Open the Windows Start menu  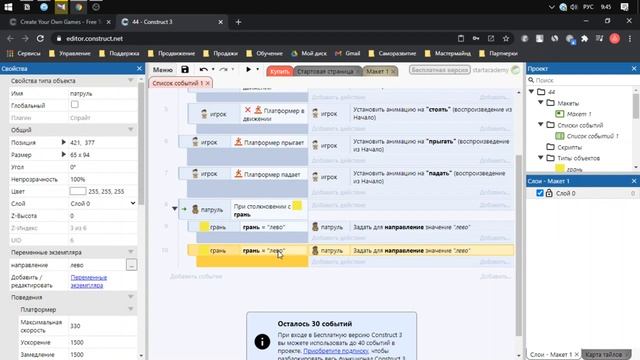pyautogui.click(x=8, y=7)
